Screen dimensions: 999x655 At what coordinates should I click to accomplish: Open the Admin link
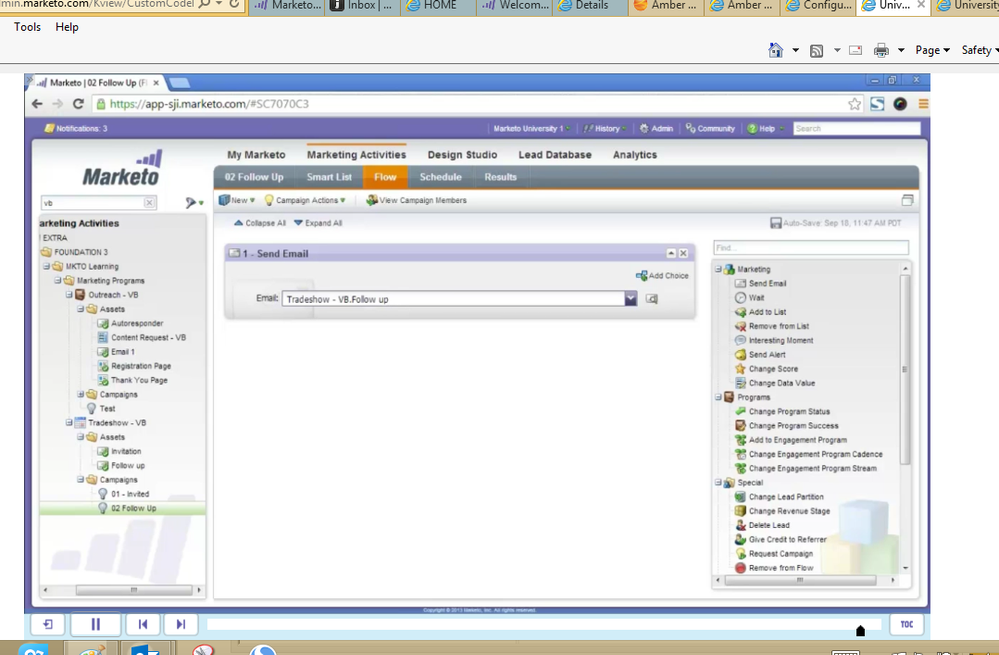(x=656, y=129)
